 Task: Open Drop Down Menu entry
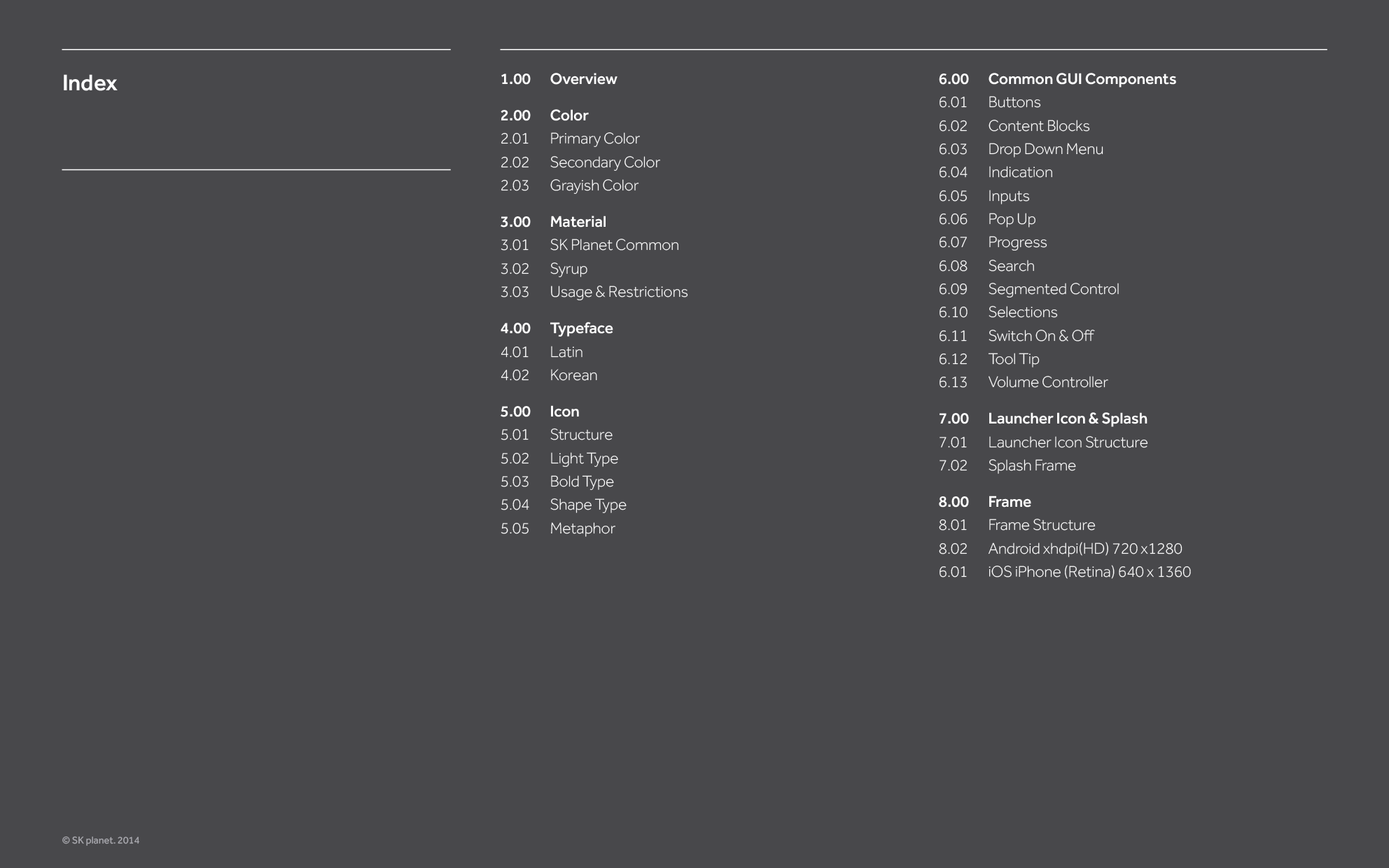tap(1045, 149)
